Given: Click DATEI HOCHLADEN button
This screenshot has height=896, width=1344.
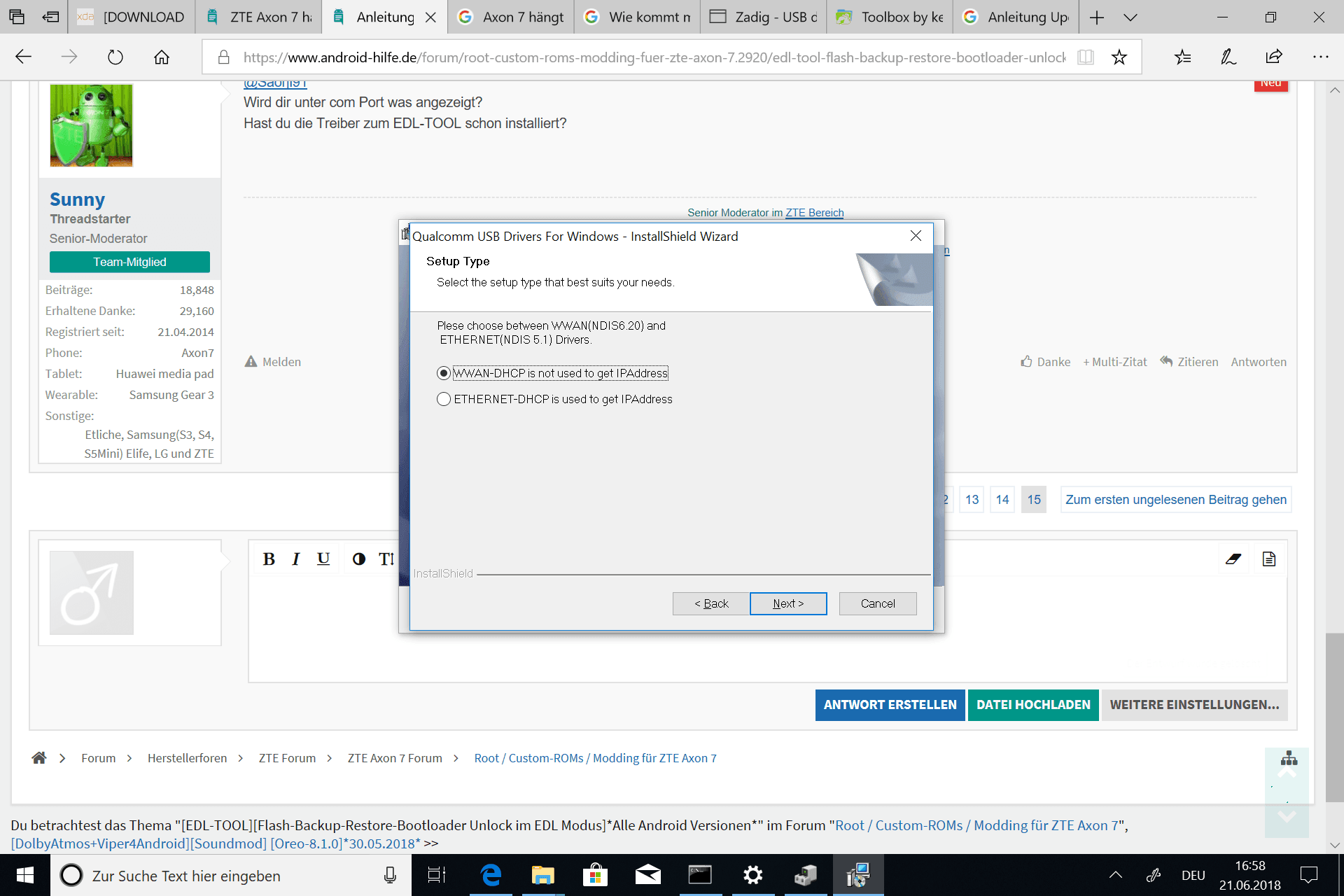Looking at the screenshot, I should pyautogui.click(x=1033, y=705).
